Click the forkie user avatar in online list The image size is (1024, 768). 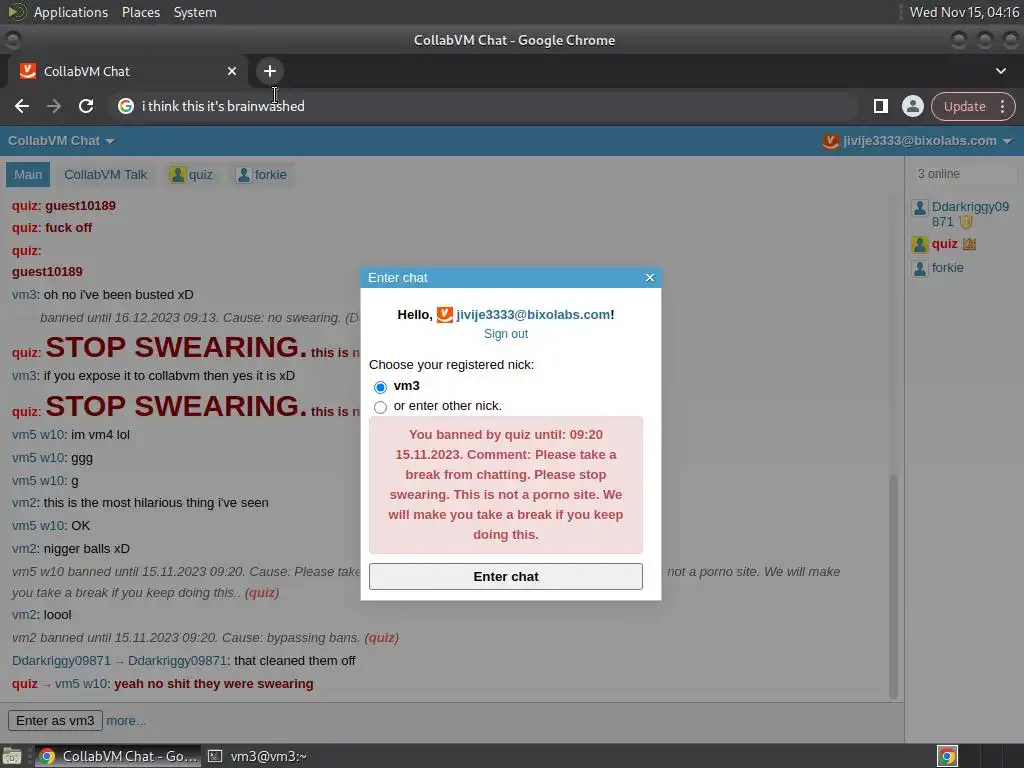click(x=920, y=268)
